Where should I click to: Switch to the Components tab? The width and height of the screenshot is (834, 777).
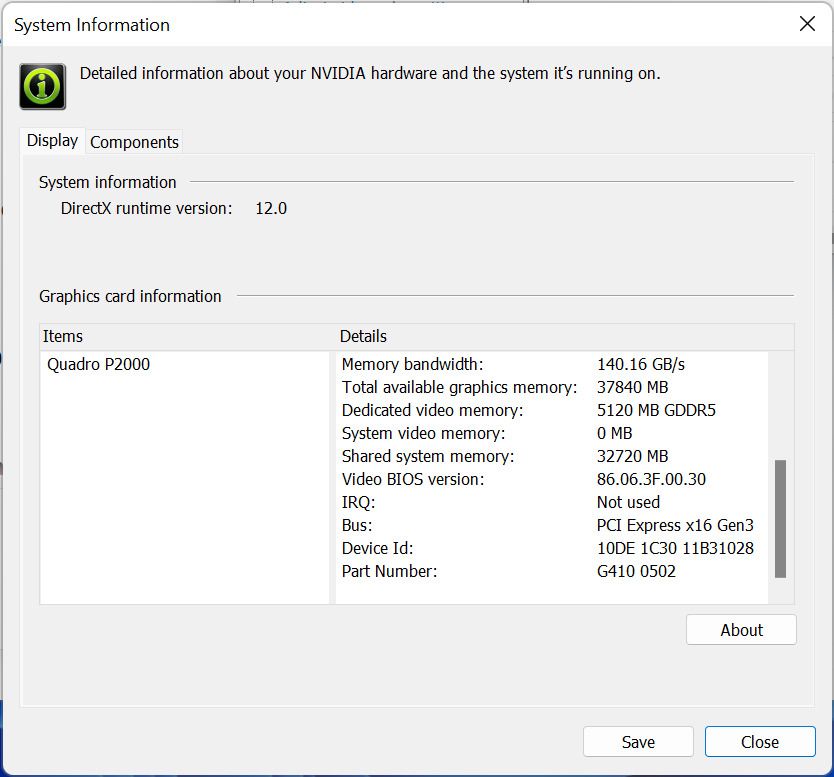click(134, 142)
